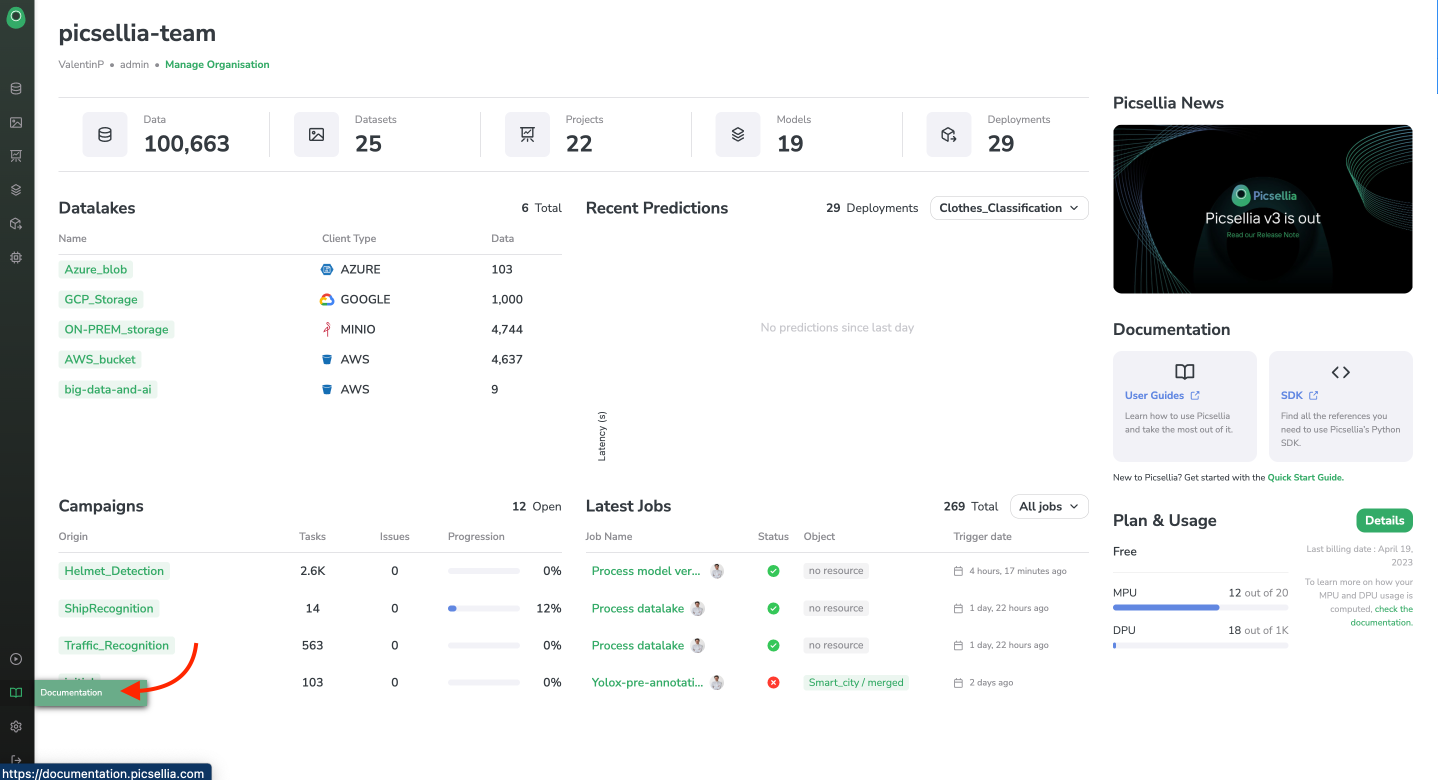
Task: Click the '4 hours, 17 minutes ago' trigger date
Action: click(1018, 571)
